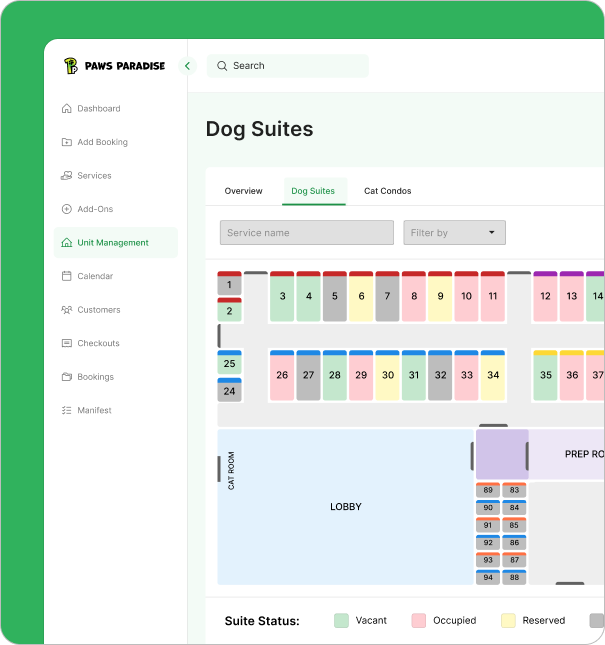This screenshot has width=605, height=645.
Task: Click the Add Booking folder icon
Action: pyautogui.click(x=67, y=142)
